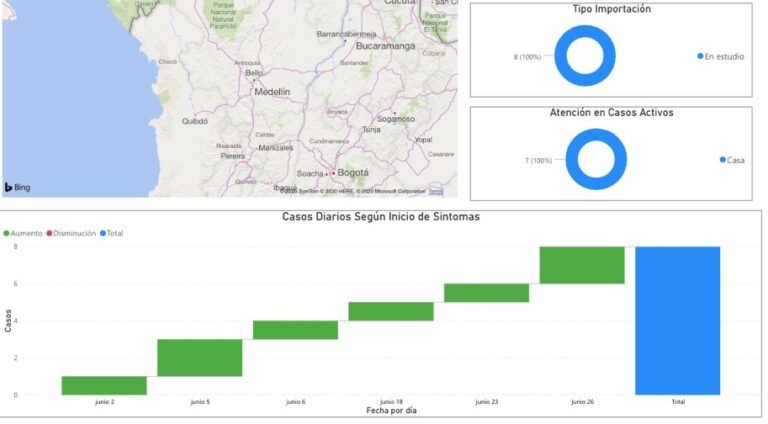Select the junio 18 green bar
The image size is (768, 424).
coord(391,311)
